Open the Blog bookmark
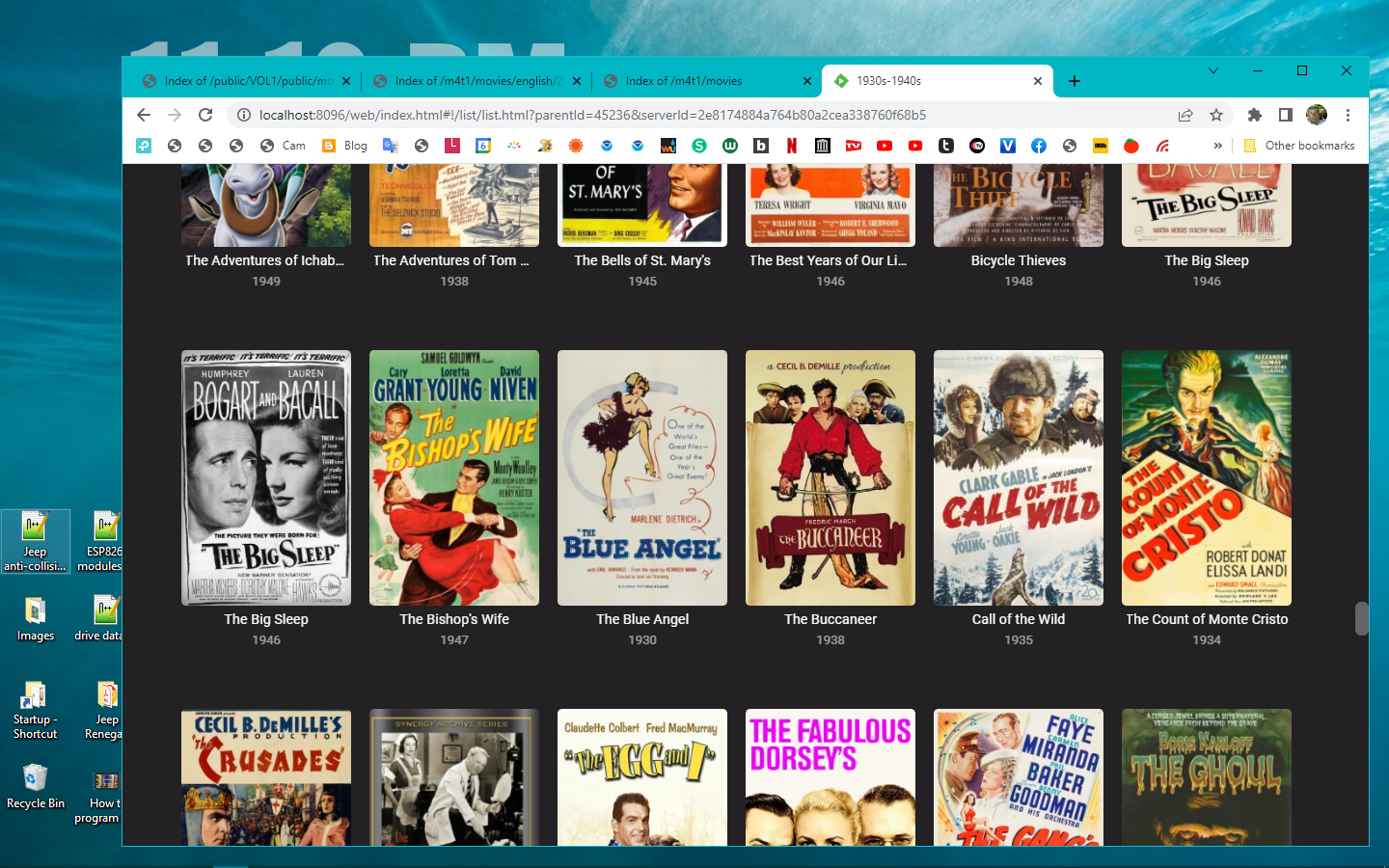This screenshot has width=1389, height=868. [x=344, y=146]
